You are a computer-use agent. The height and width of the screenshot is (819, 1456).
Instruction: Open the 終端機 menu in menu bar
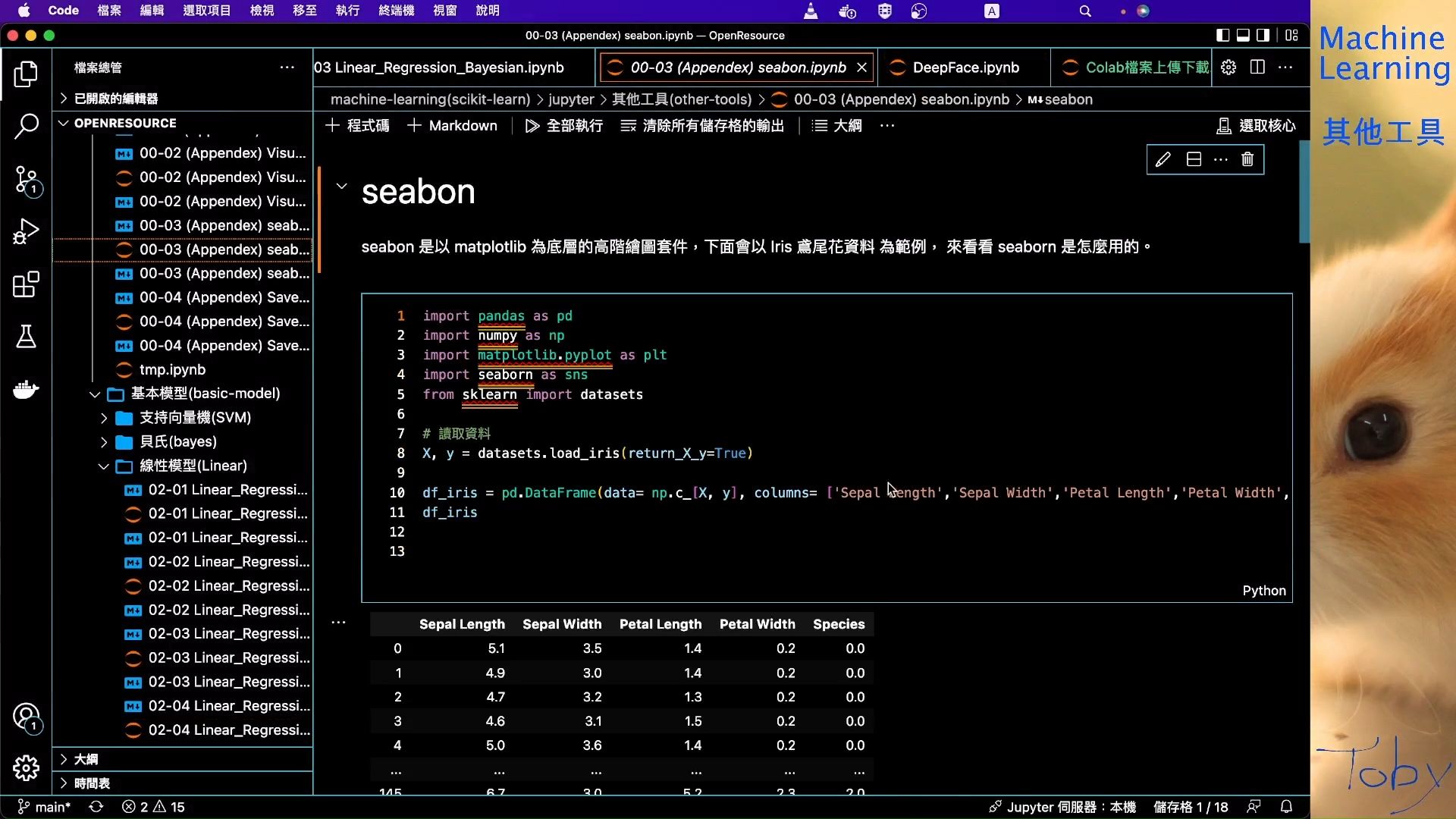(396, 11)
